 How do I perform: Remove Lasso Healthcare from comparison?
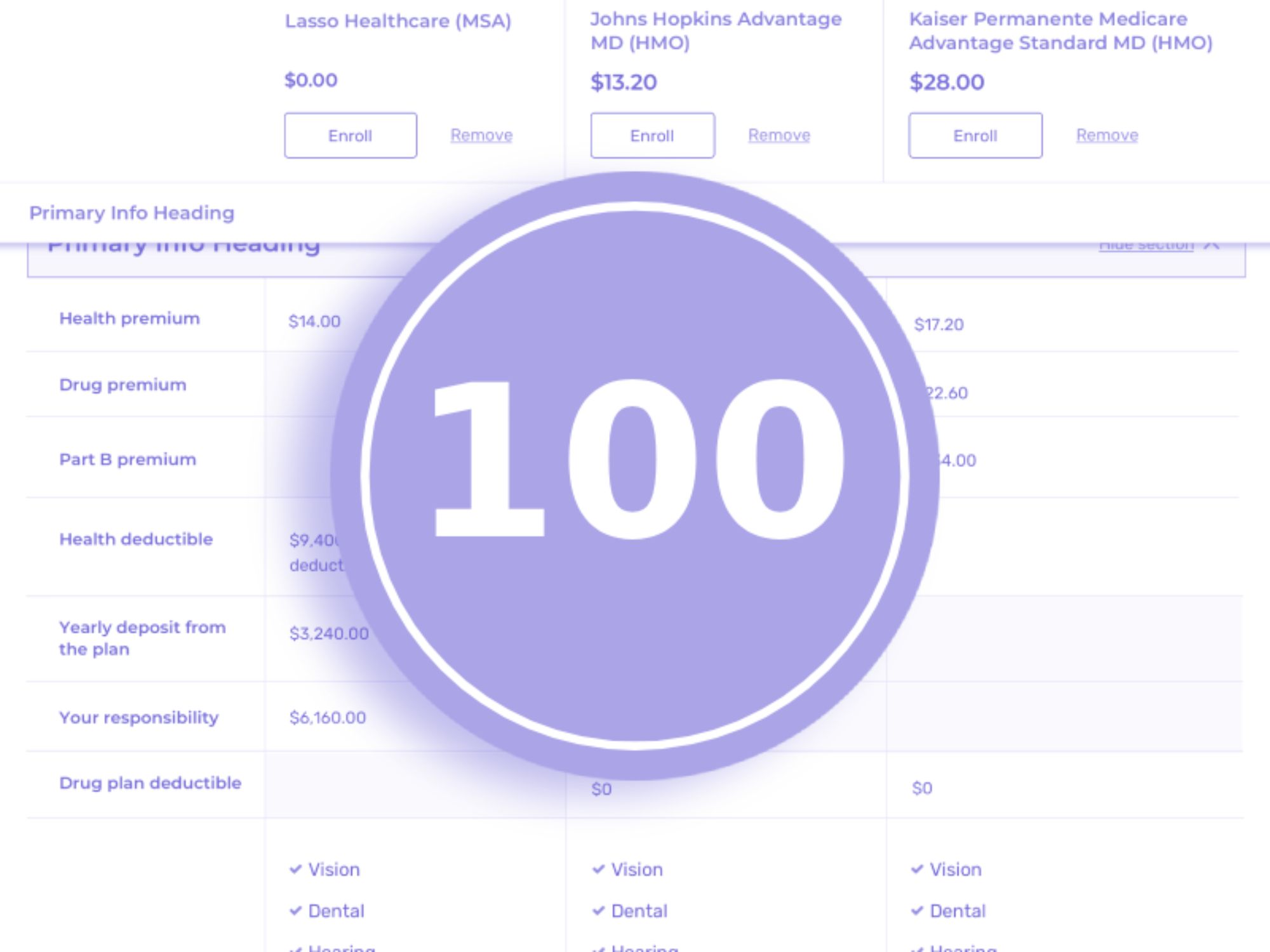[x=481, y=135]
